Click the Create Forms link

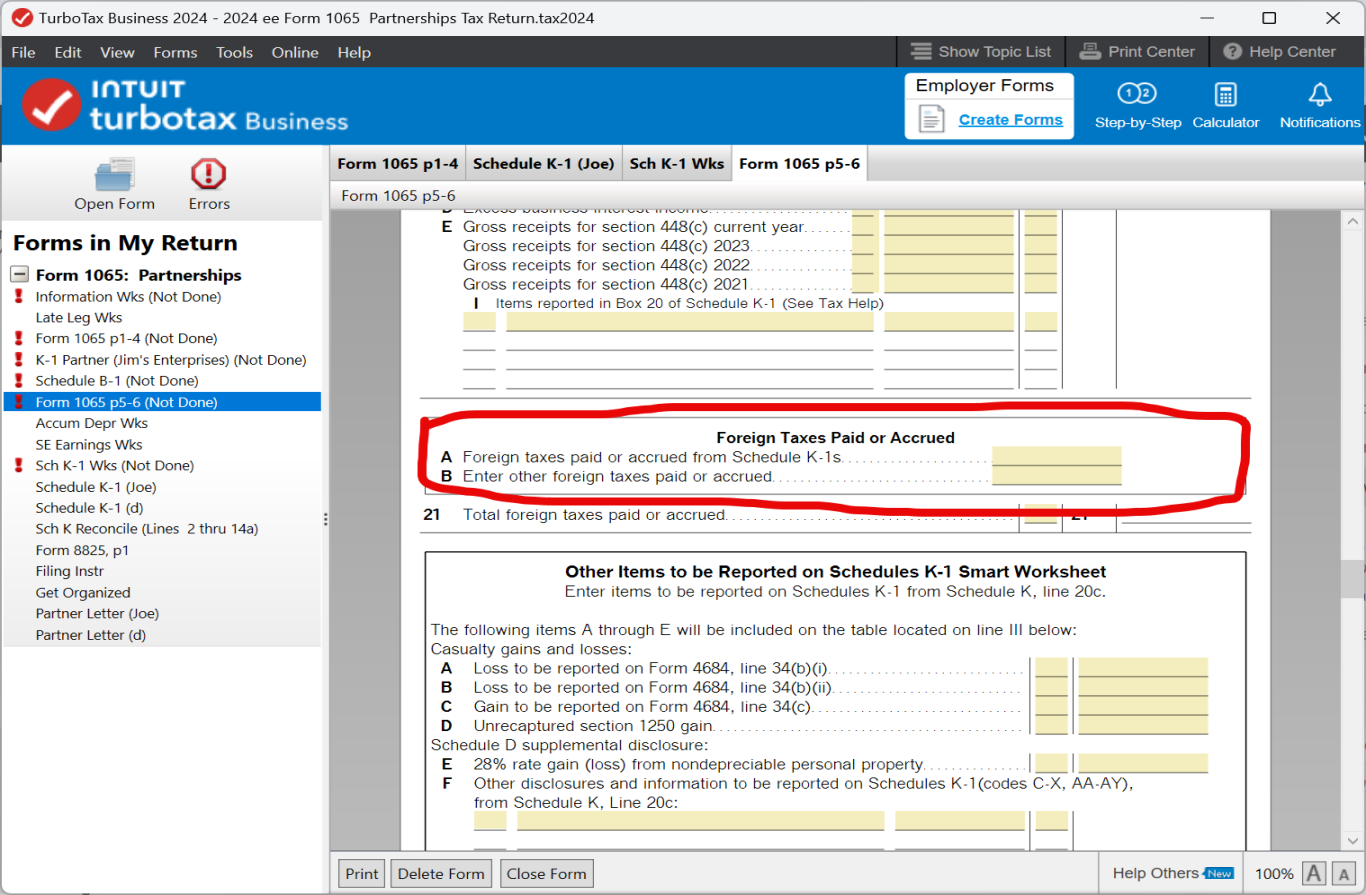(1011, 119)
